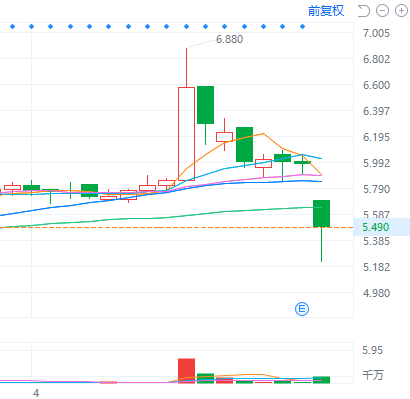
Task: Zoom in the chart with plus icon
Action: (x=401, y=11)
